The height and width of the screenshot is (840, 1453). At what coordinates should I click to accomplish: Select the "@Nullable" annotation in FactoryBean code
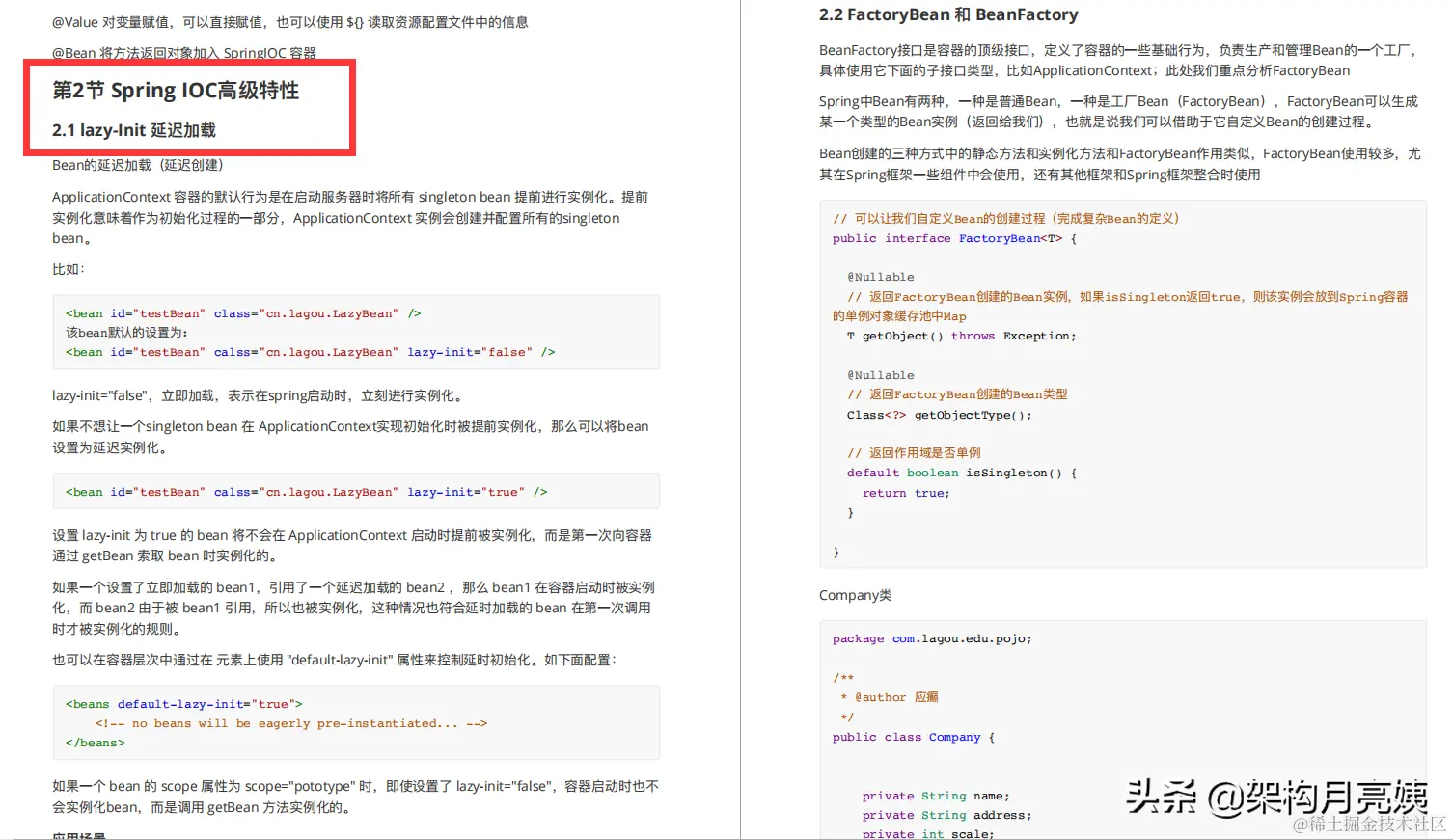[x=880, y=276]
